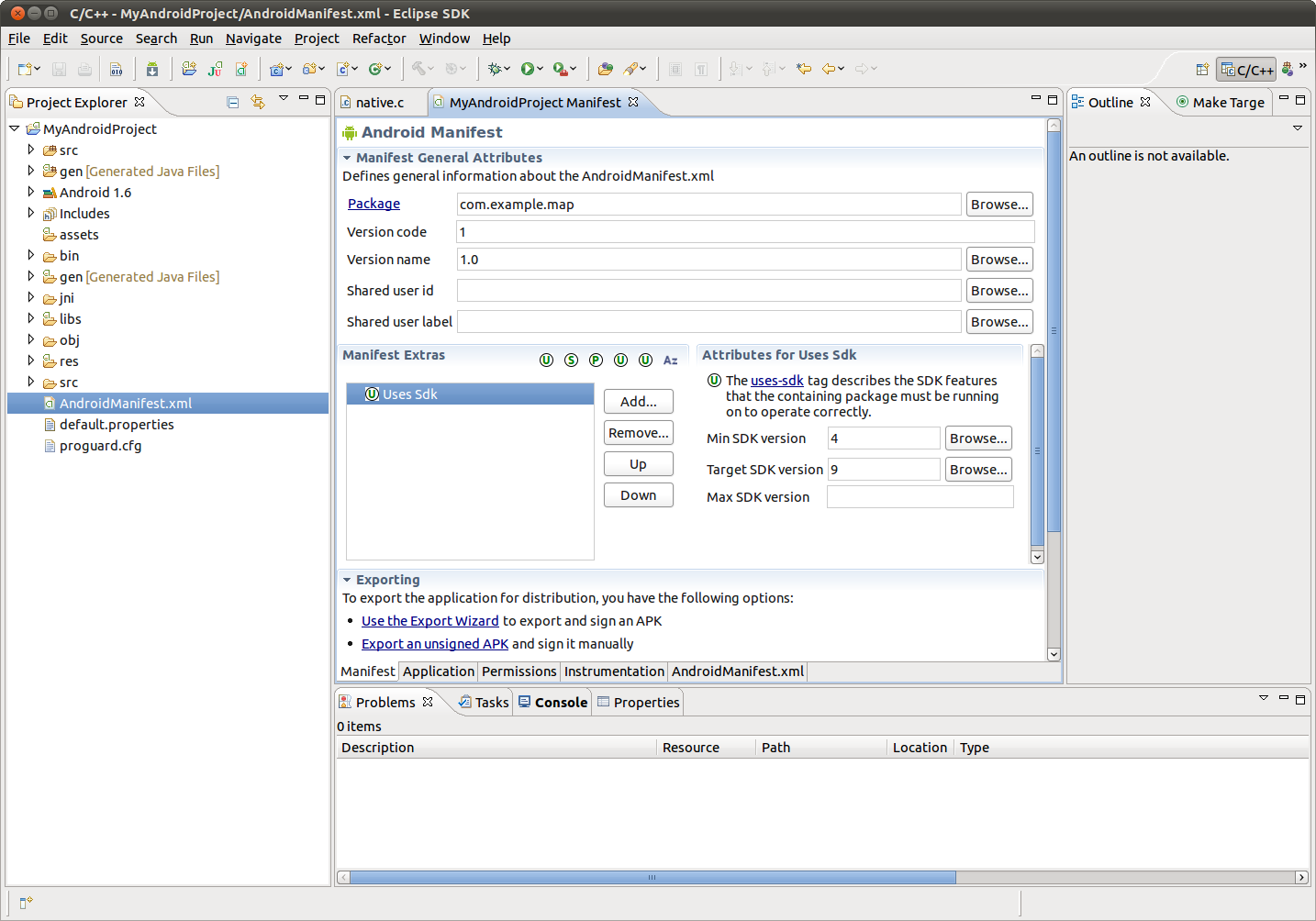Click Browse... next to Min SDK version
Image resolution: width=1316 pixels, height=921 pixels.
[978, 438]
